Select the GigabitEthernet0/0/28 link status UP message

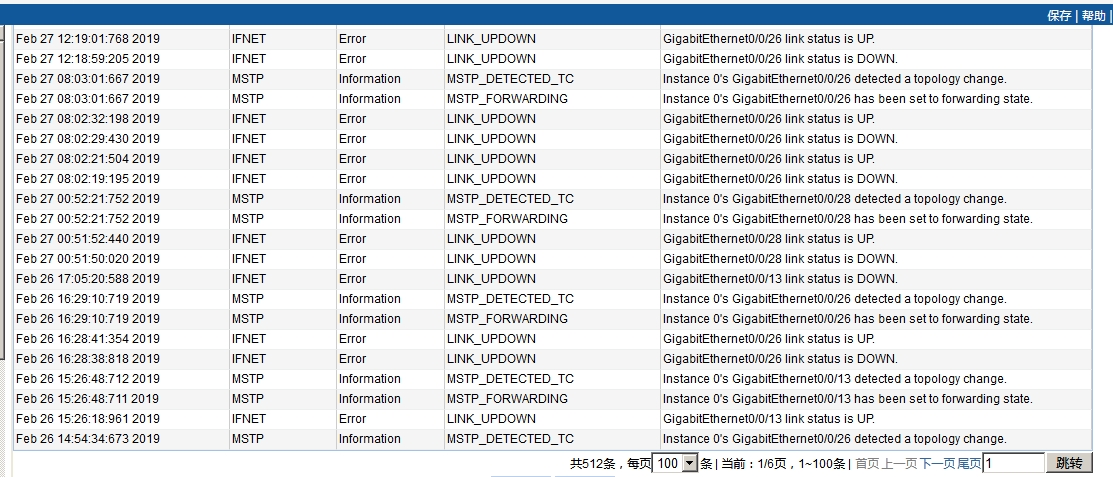[x=768, y=239]
